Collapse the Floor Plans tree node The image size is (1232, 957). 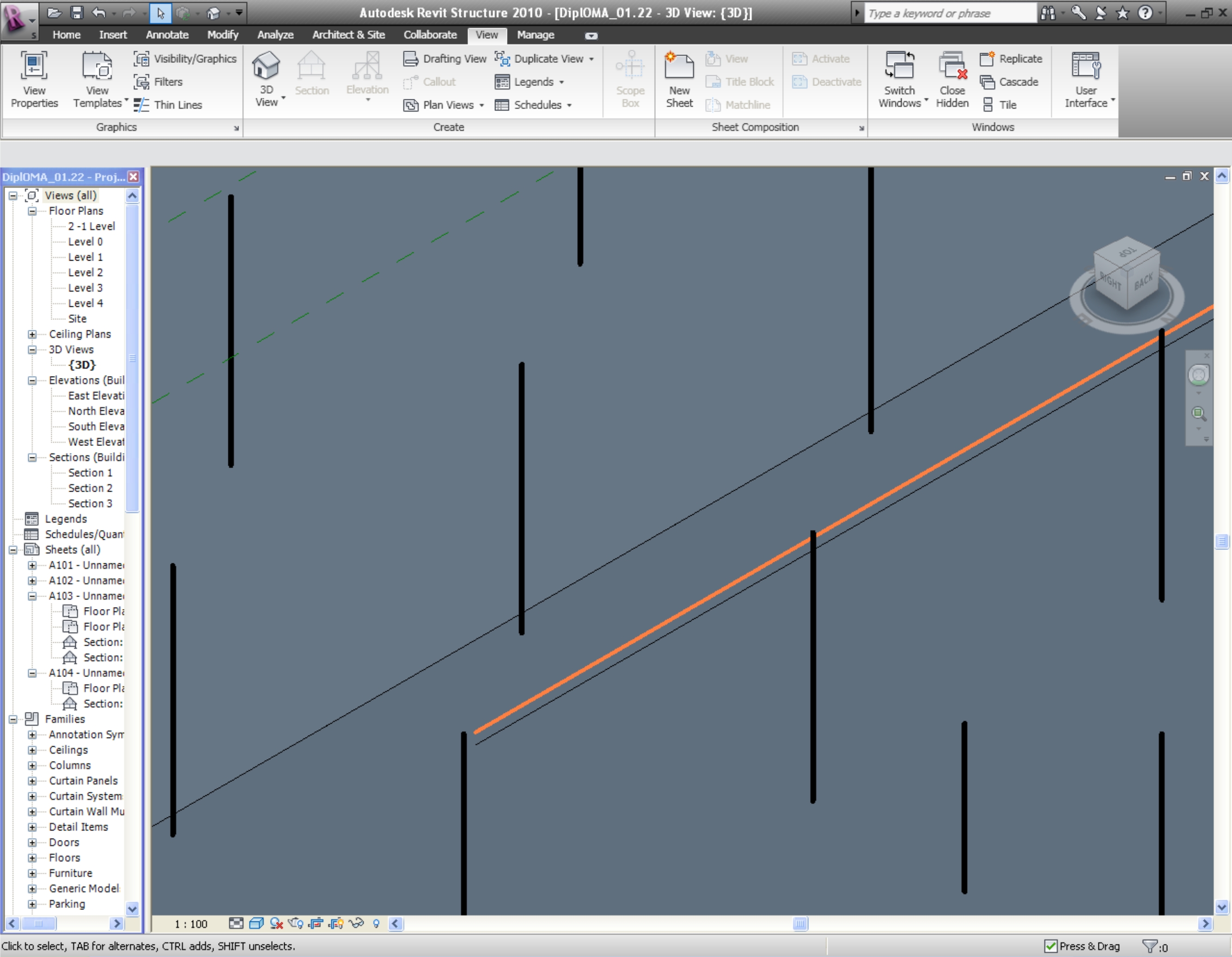click(x=32, y=211)
